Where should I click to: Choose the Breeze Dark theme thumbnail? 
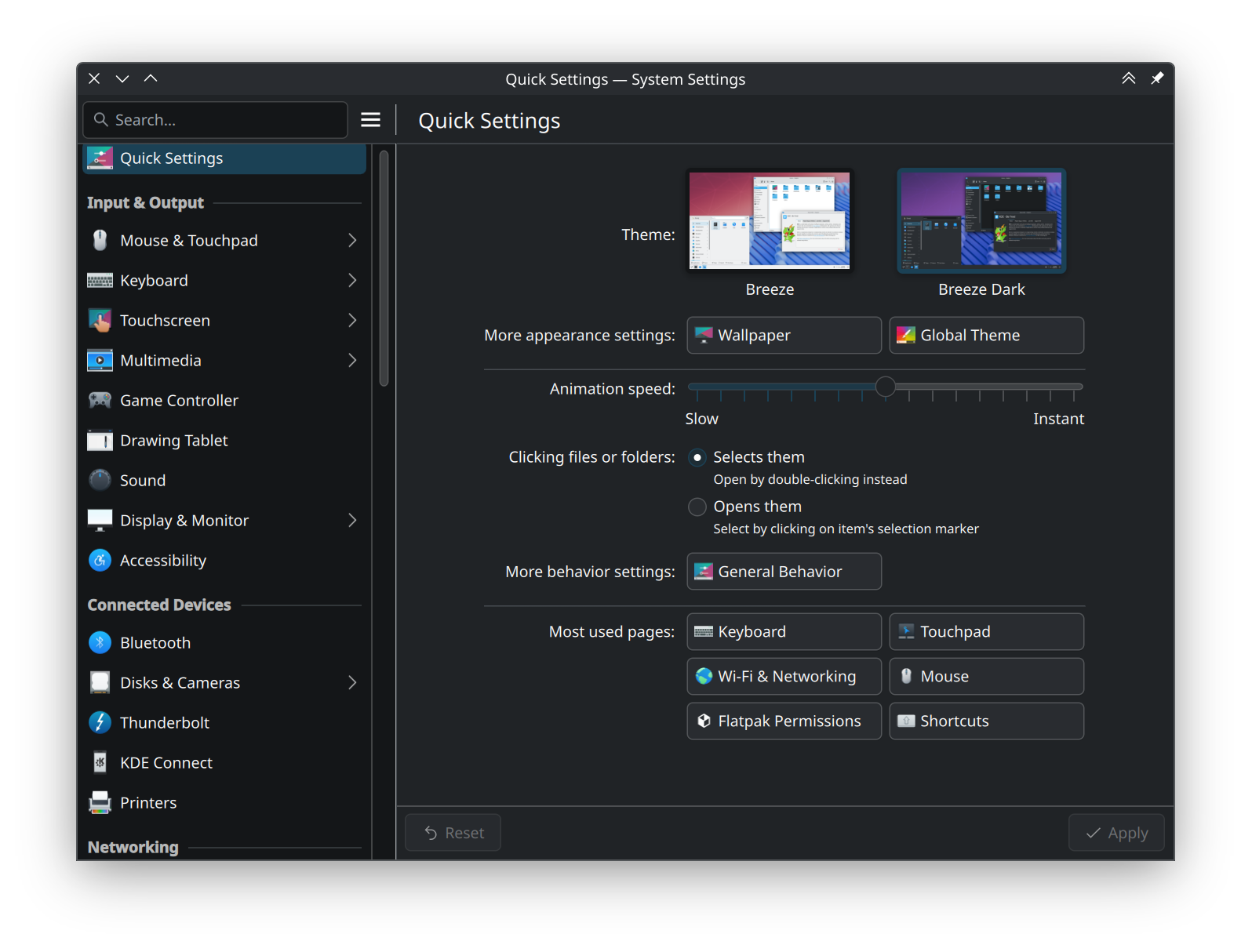click(x=981, y=220)
